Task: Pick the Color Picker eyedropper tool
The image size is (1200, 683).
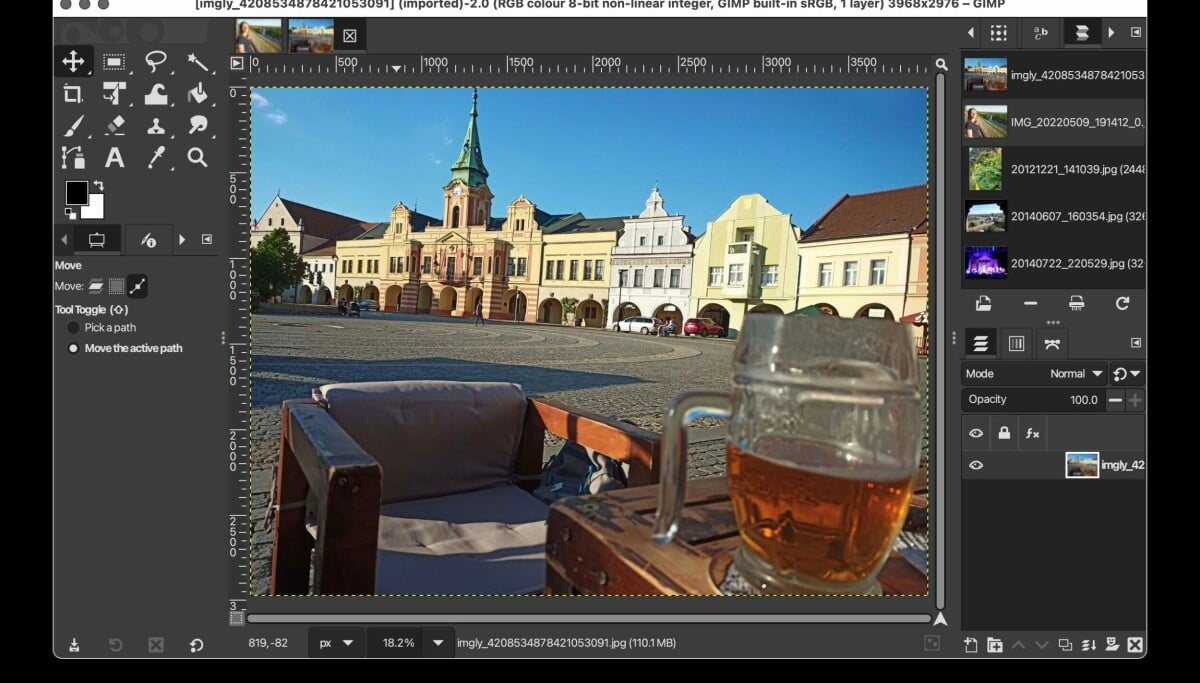Action: [156, 157]
